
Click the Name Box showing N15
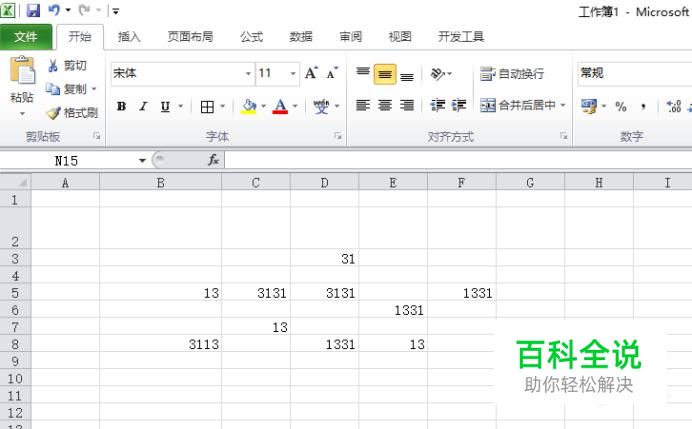click(67, 161)
